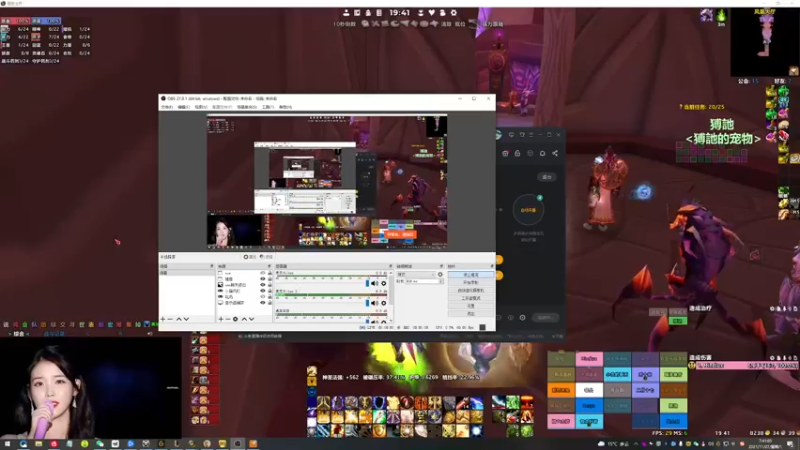Viewport: 800px width, 450px height.
Task: Remove selected scene with minus icon
Action: coord(170,319)
